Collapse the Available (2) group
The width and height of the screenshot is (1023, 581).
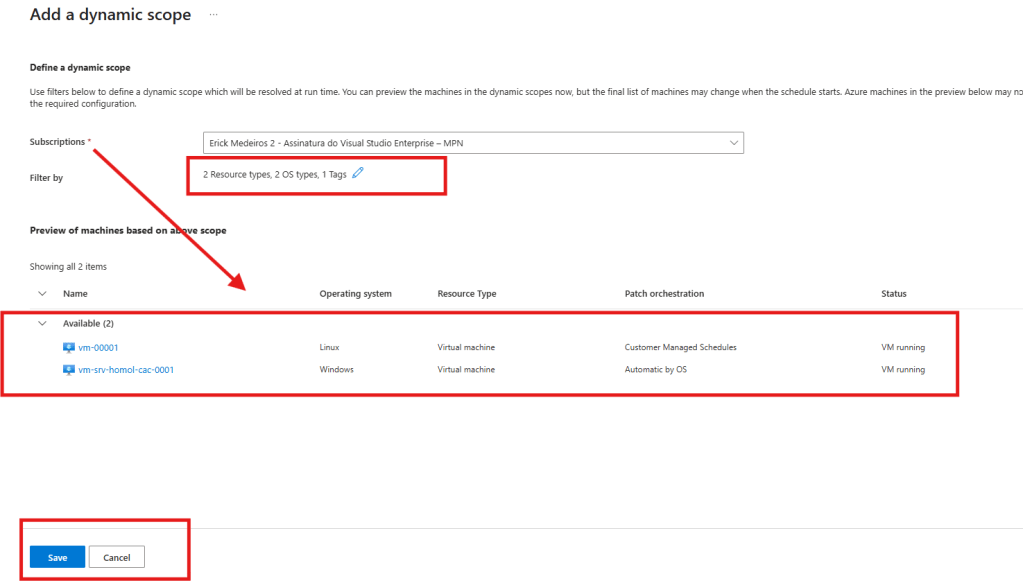(x=42, y=324)
